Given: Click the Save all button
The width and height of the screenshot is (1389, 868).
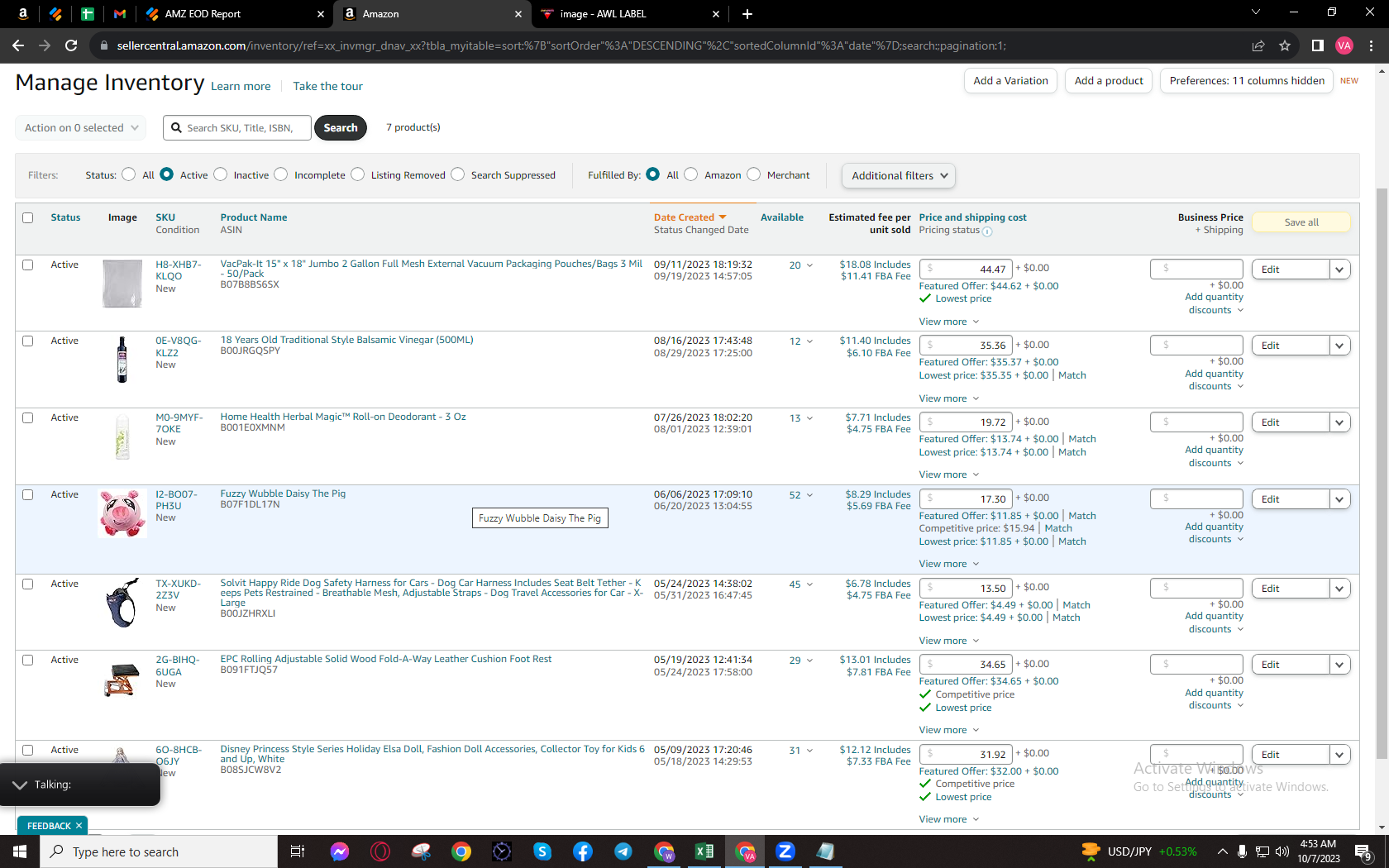Looking at the screenshot, I should point(1301,222).
